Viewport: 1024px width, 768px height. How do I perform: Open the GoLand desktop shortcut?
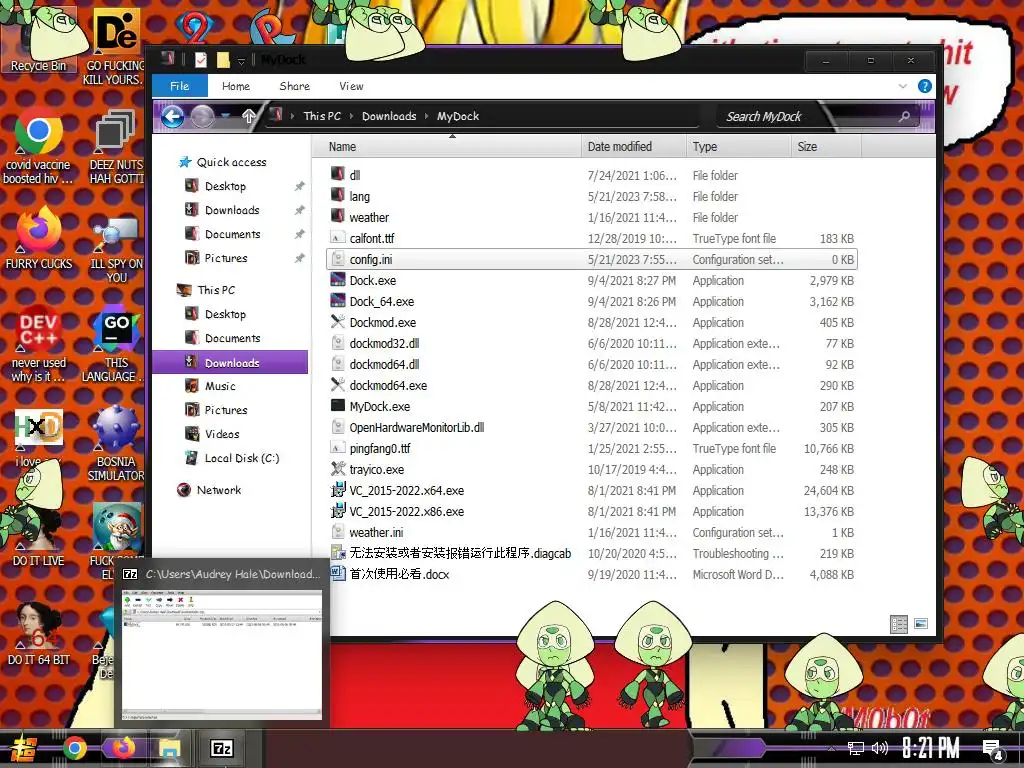tap(116, 344)
